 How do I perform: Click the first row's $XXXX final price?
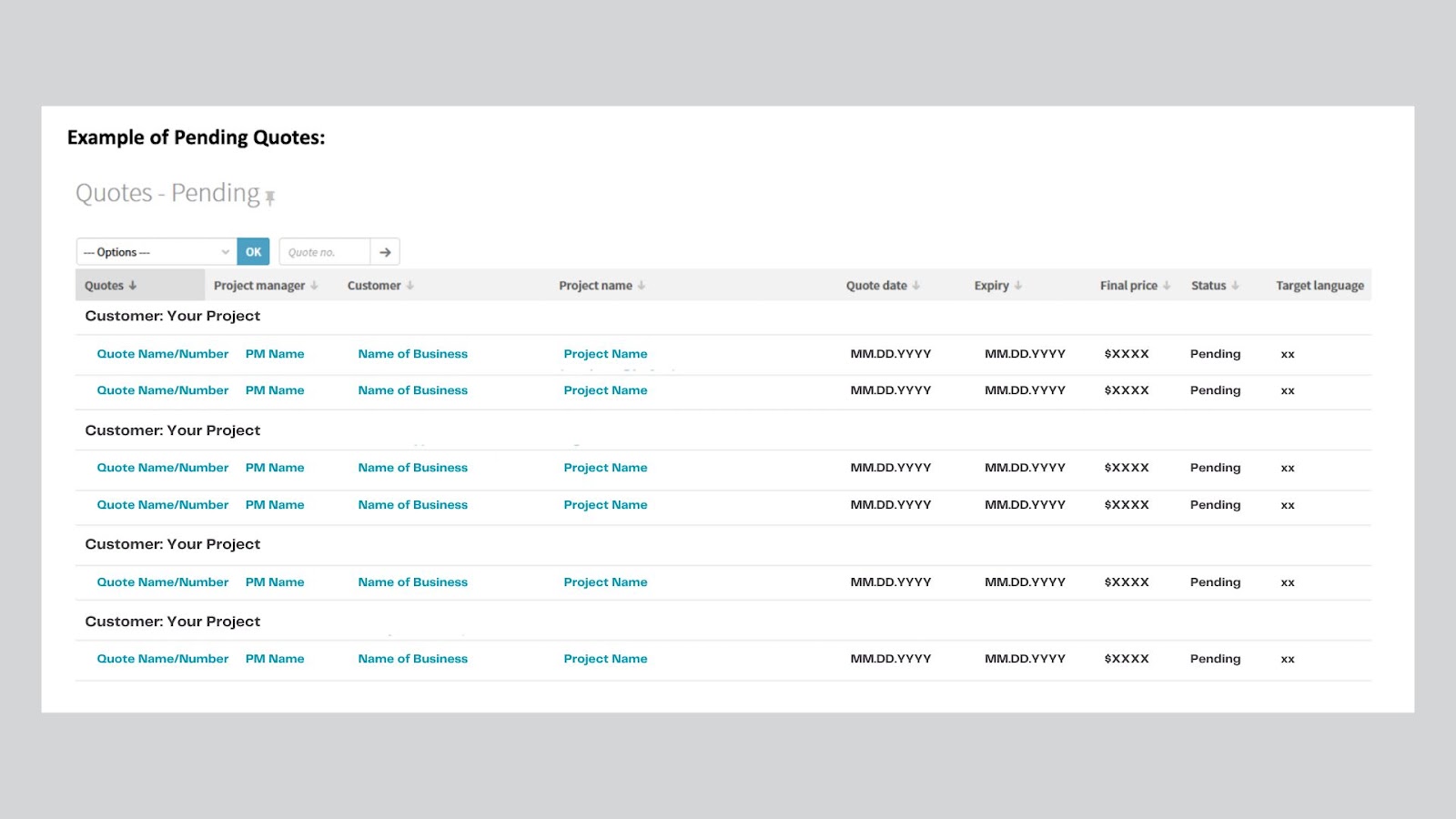[1127, 354]
